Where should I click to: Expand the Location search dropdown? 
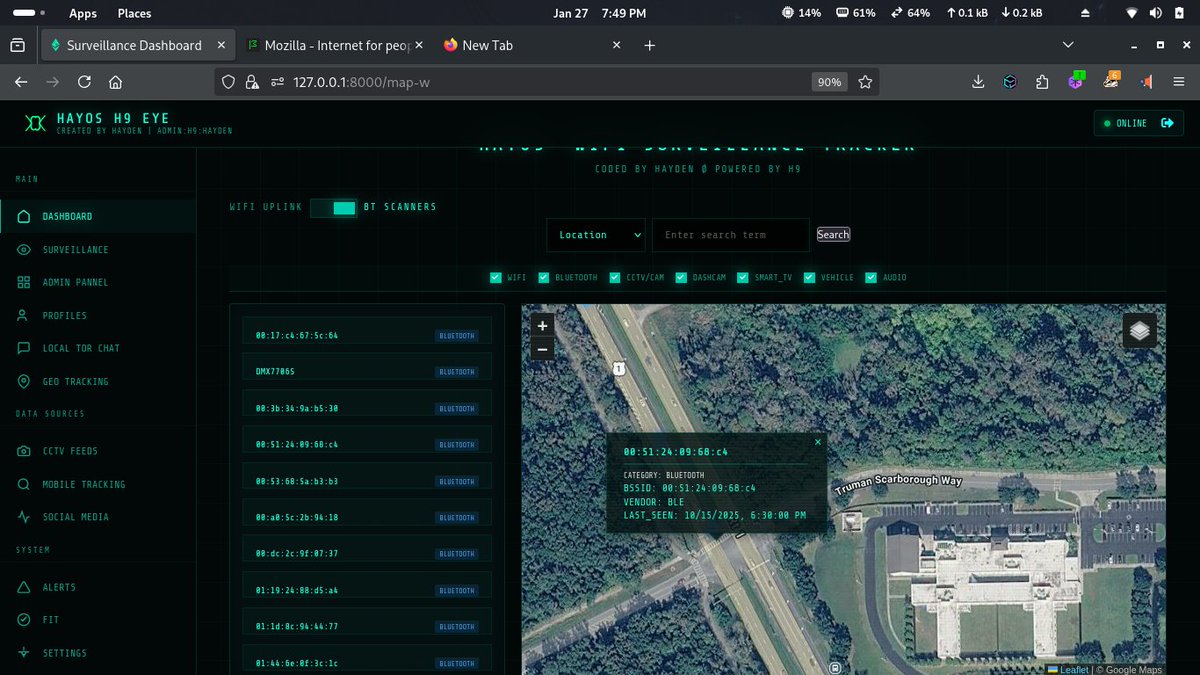pos(596,235)
